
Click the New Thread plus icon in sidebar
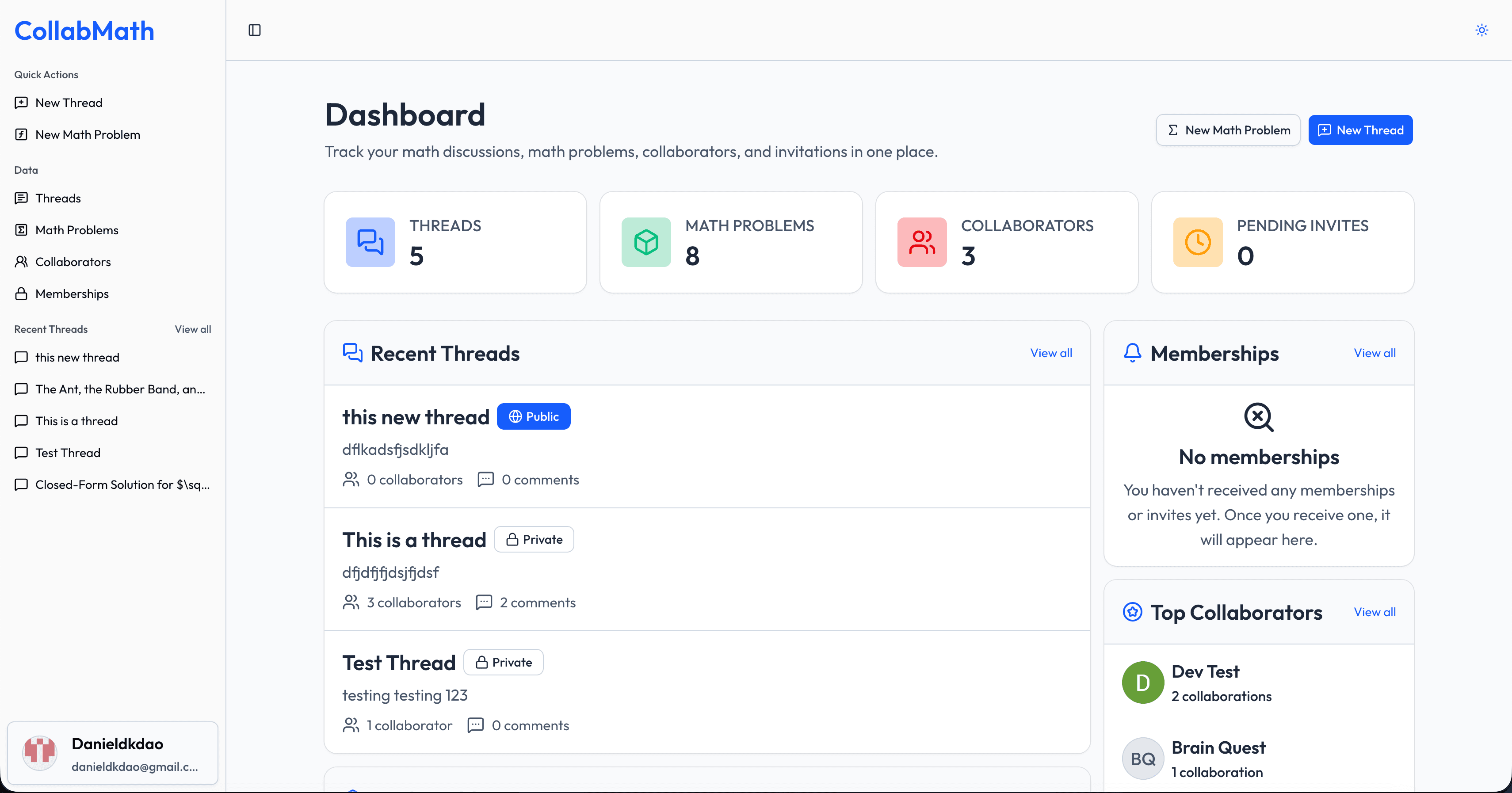coord(21,103)
